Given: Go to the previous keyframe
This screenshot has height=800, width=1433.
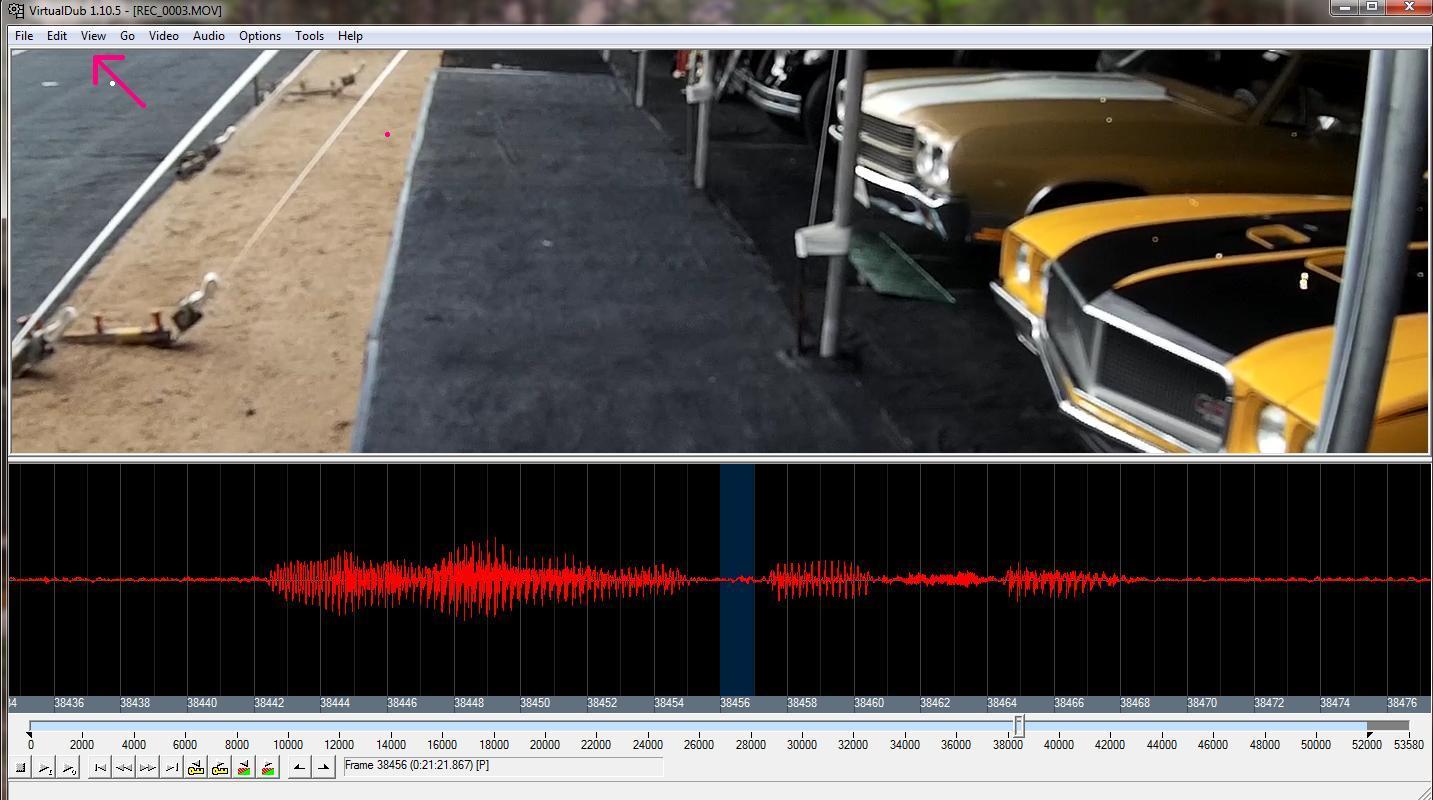Looking at the screenshot, I should click(x=196, y=768).
